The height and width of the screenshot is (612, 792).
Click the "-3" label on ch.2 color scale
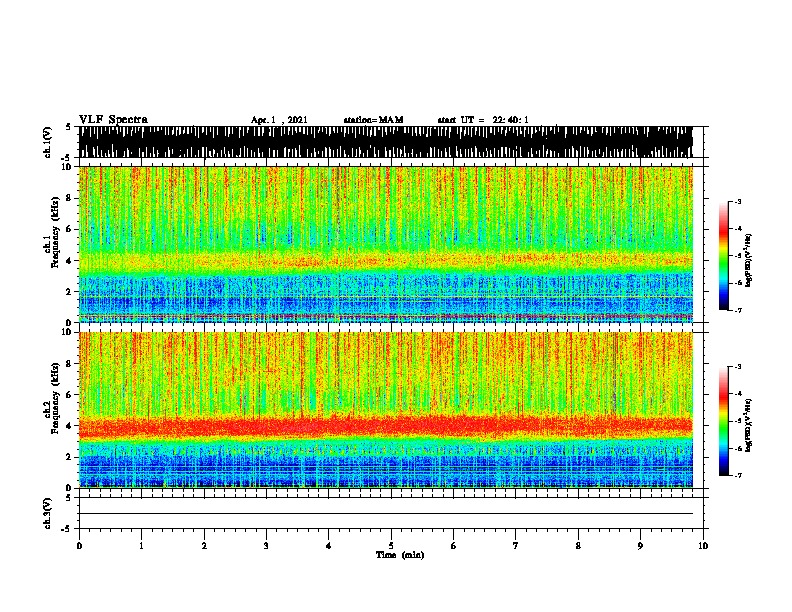coord(738,367)
